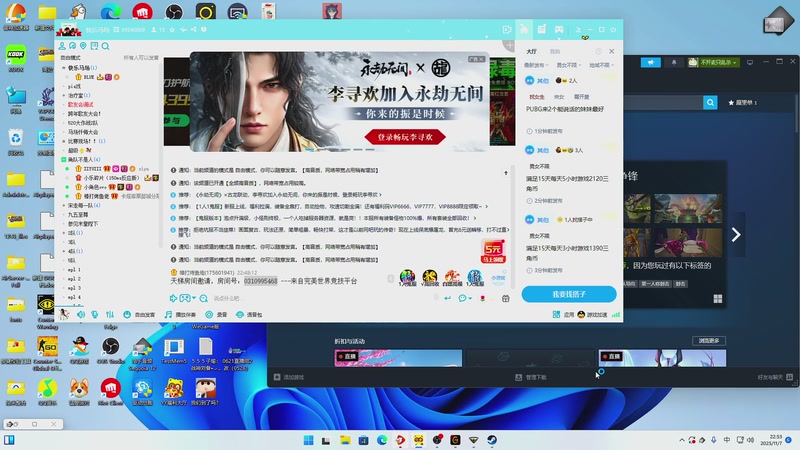Select the 520大作战2队 channel
The width and height of the screenshot is (800, 450).
pyautogui.click(x=83, y=123)
